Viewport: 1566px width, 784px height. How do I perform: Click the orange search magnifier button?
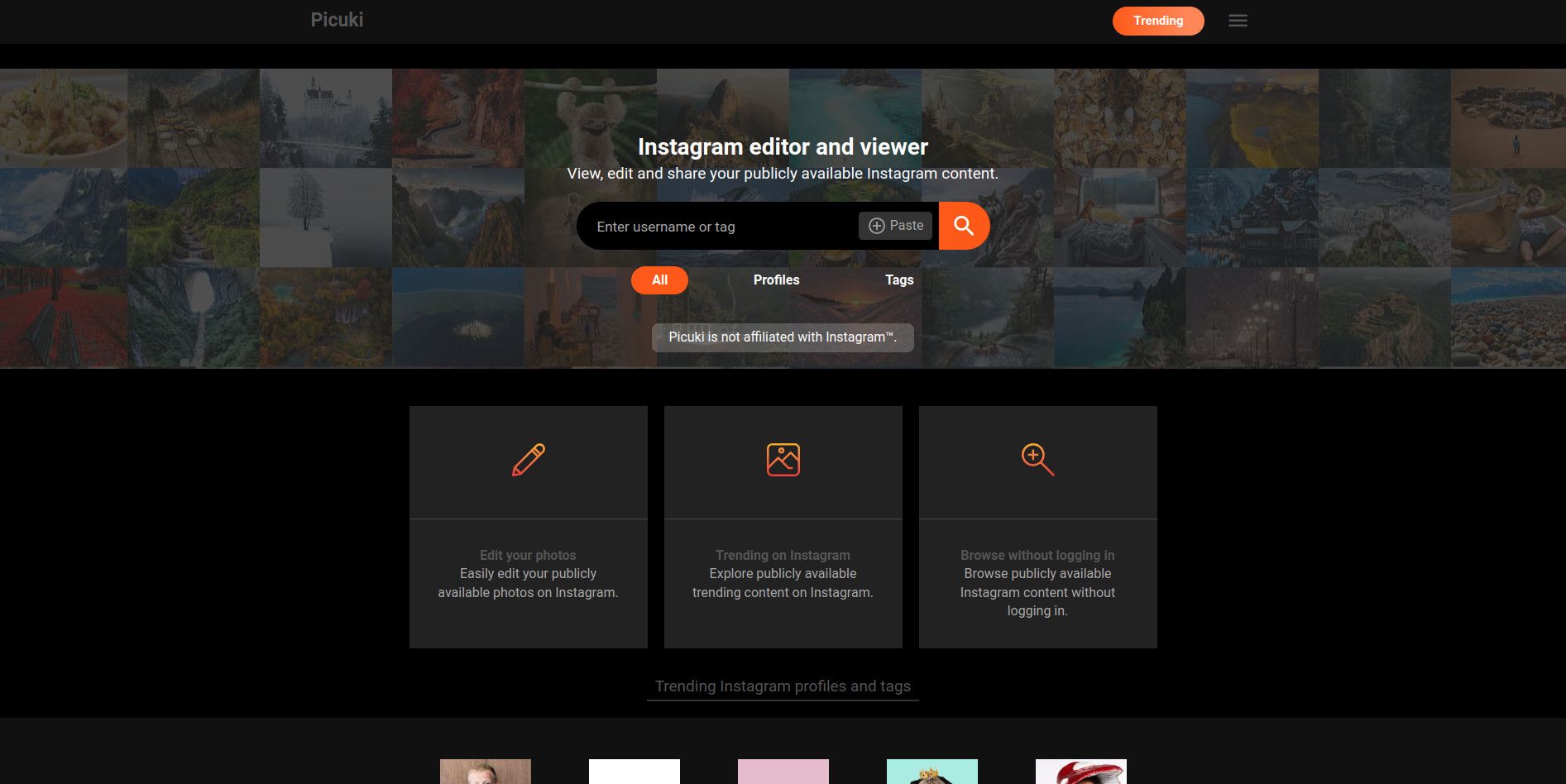[964, 226]
